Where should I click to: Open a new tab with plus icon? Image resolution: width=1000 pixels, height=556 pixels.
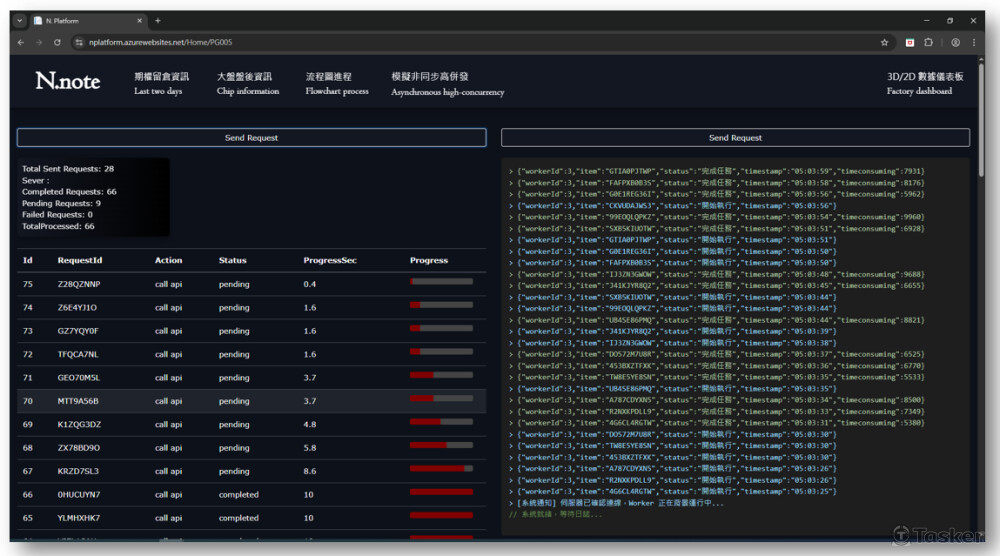(157, 21)
